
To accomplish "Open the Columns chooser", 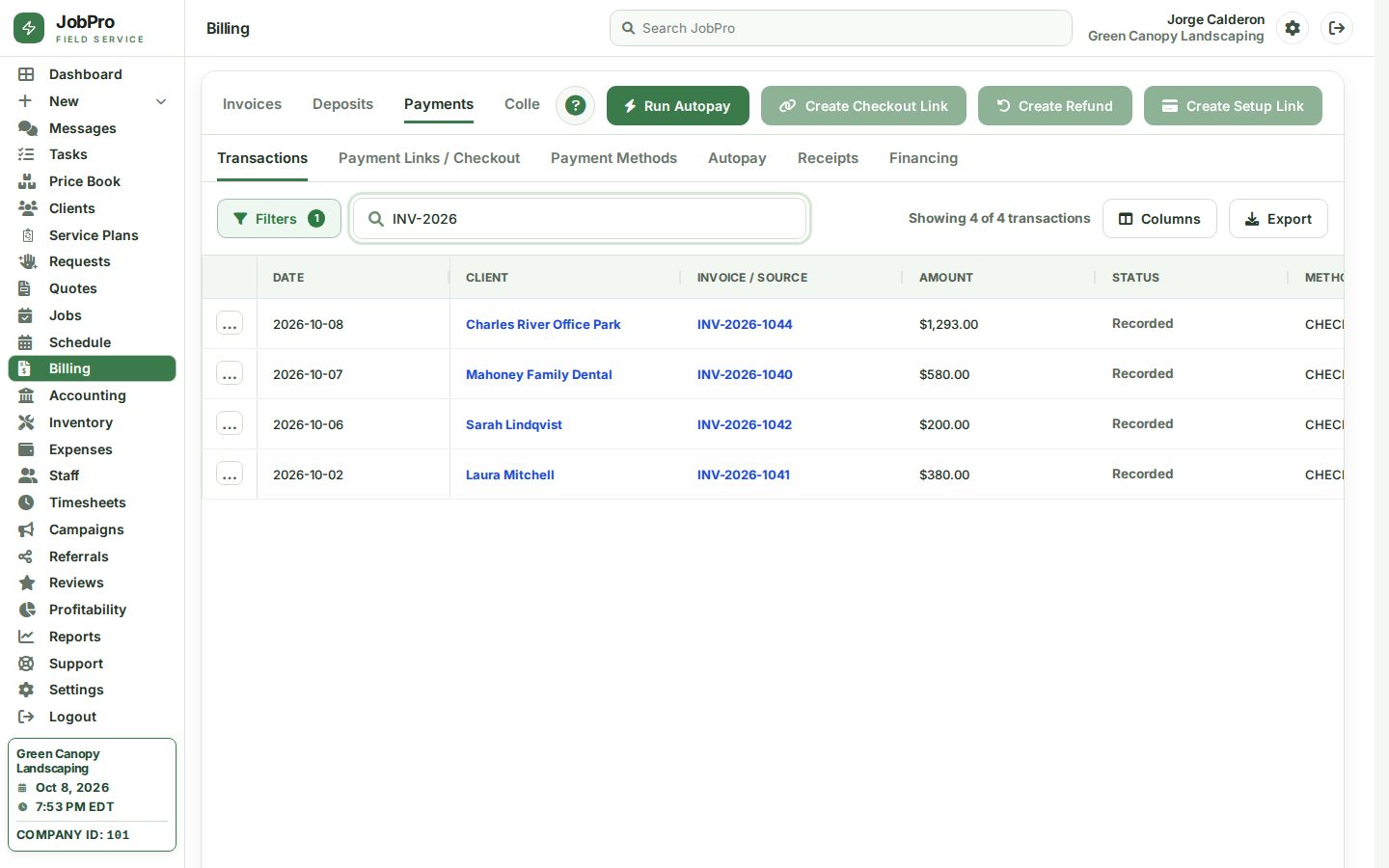I will click(x=1159, y=219).
